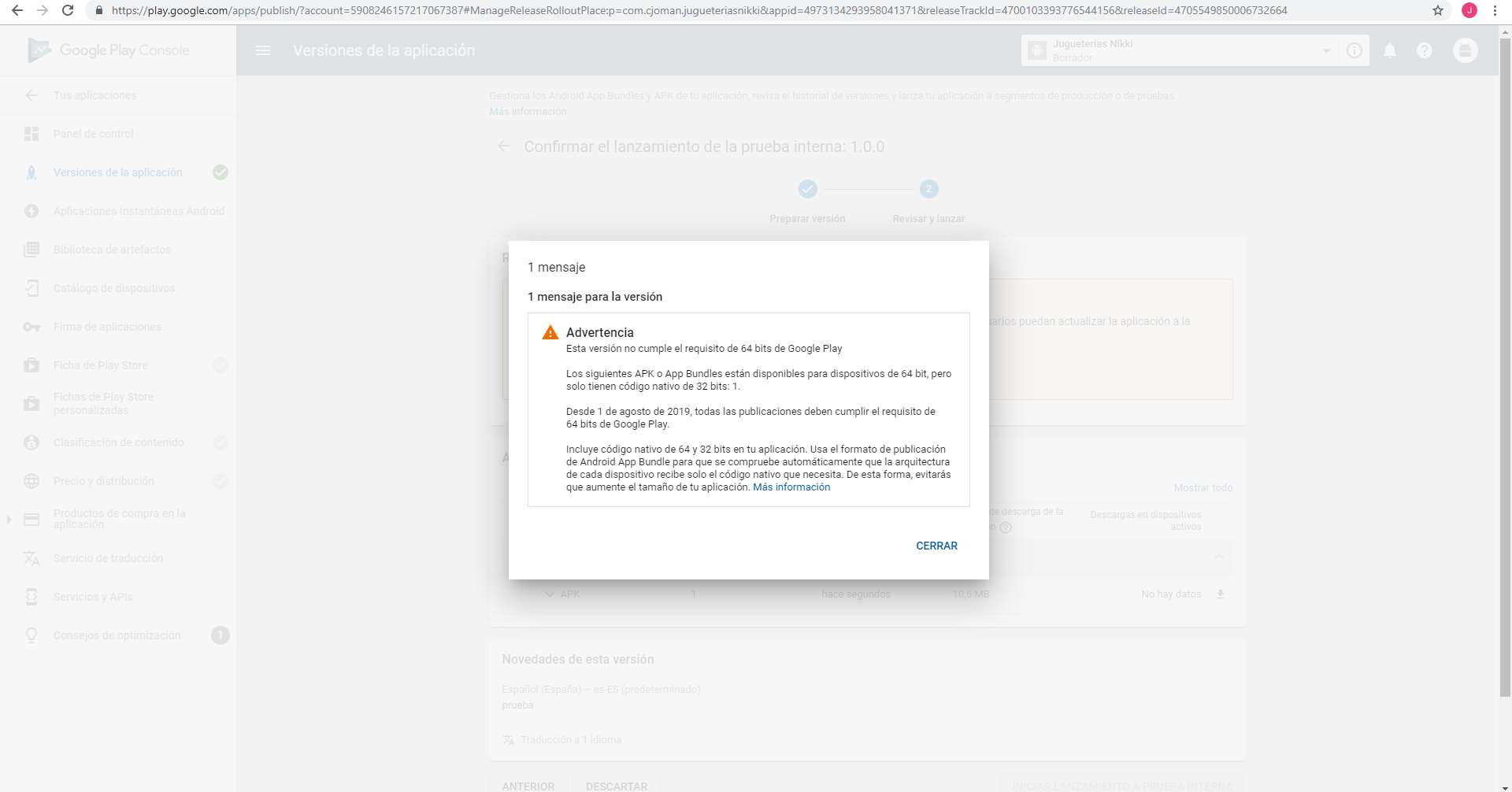This screenshot has width=1512, height=792.
Task: Click the page vertical scrollbar
Action: click(x=1505, y=366)
